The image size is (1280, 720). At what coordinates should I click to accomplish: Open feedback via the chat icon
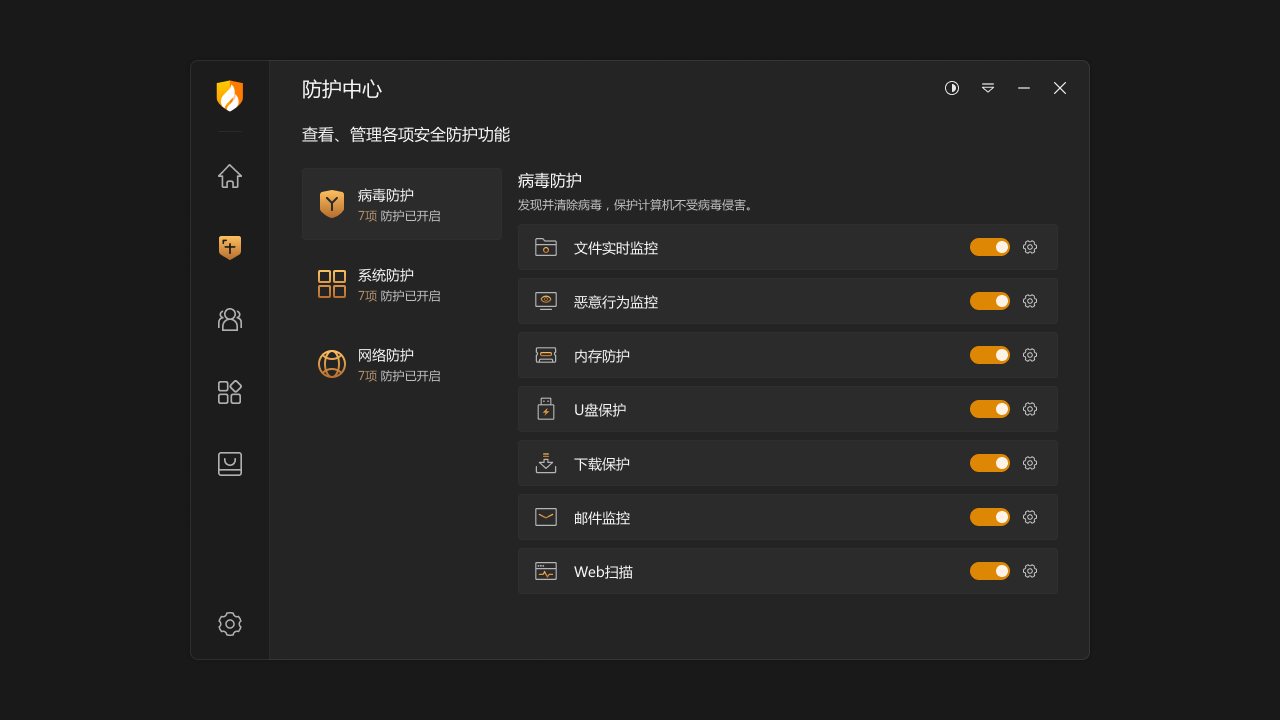coord(229,463)
